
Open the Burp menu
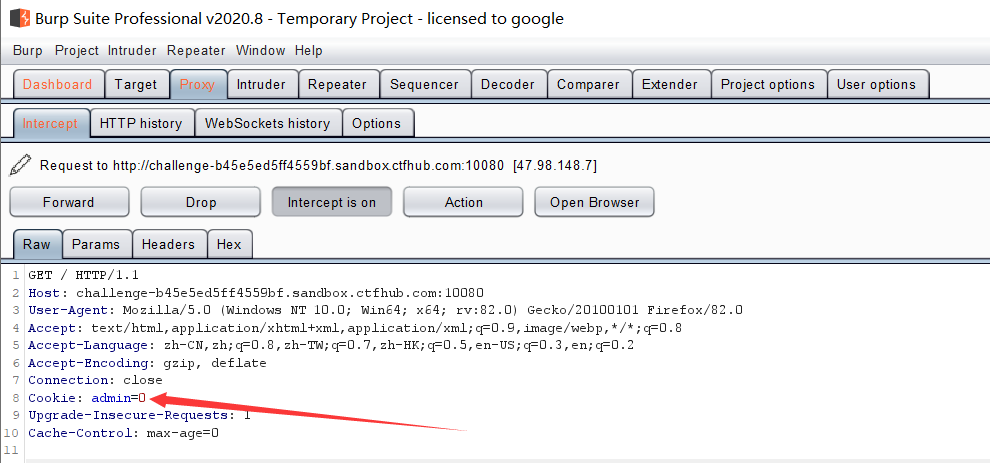pos(28,50)
